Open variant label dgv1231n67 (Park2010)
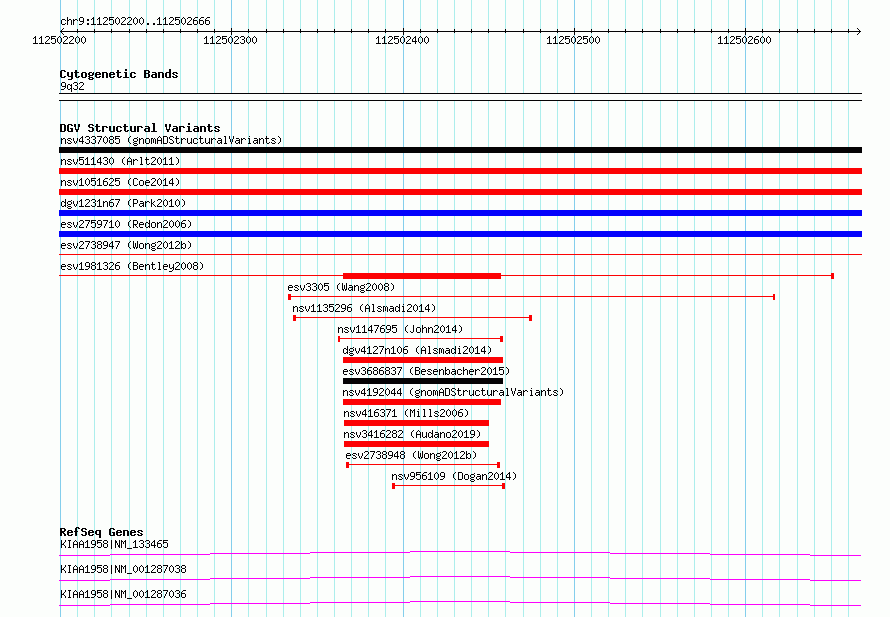 point(123,203)
